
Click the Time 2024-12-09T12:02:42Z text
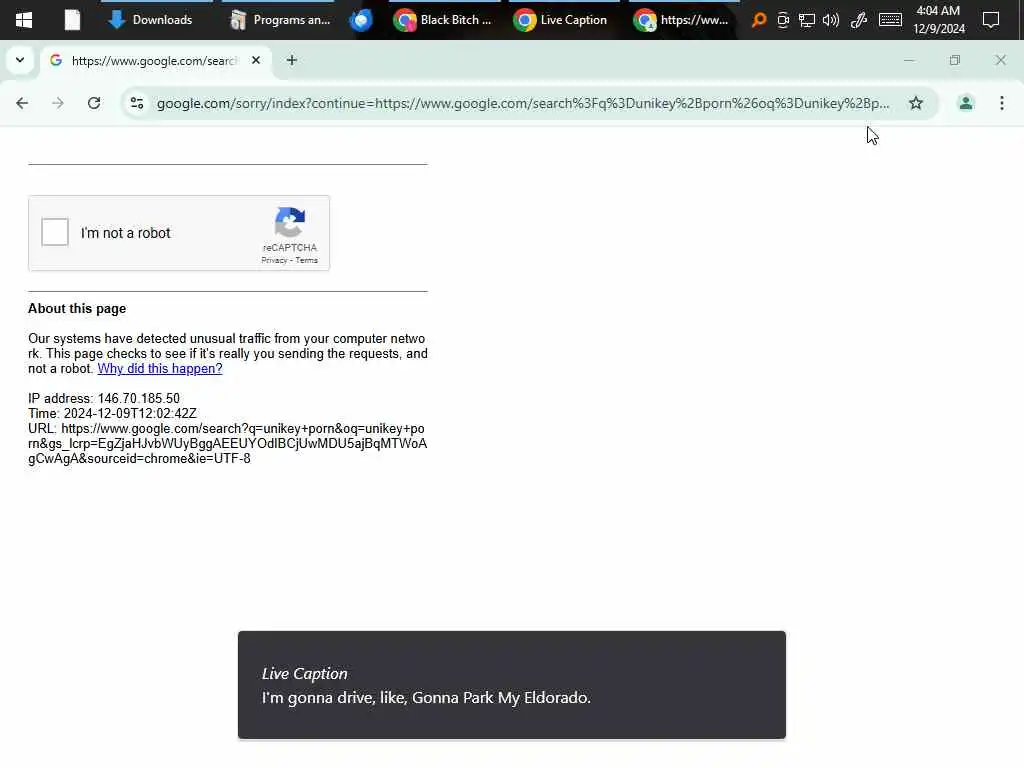(x=112, y=413)
